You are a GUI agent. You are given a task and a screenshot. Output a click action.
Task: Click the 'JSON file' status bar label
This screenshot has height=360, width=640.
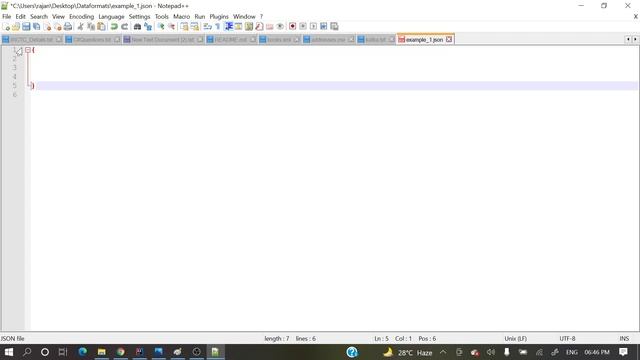[13, 338]
